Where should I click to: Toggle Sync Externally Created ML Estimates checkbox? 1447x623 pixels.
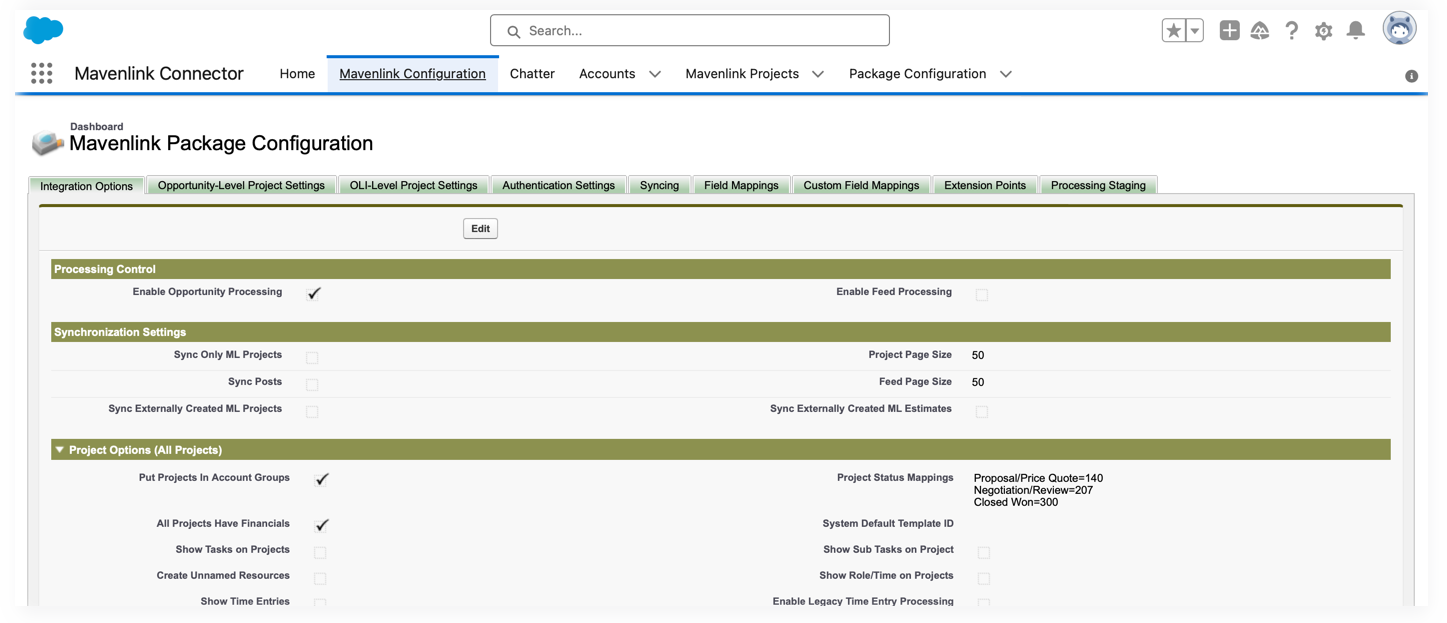click(x=982, y=411)
